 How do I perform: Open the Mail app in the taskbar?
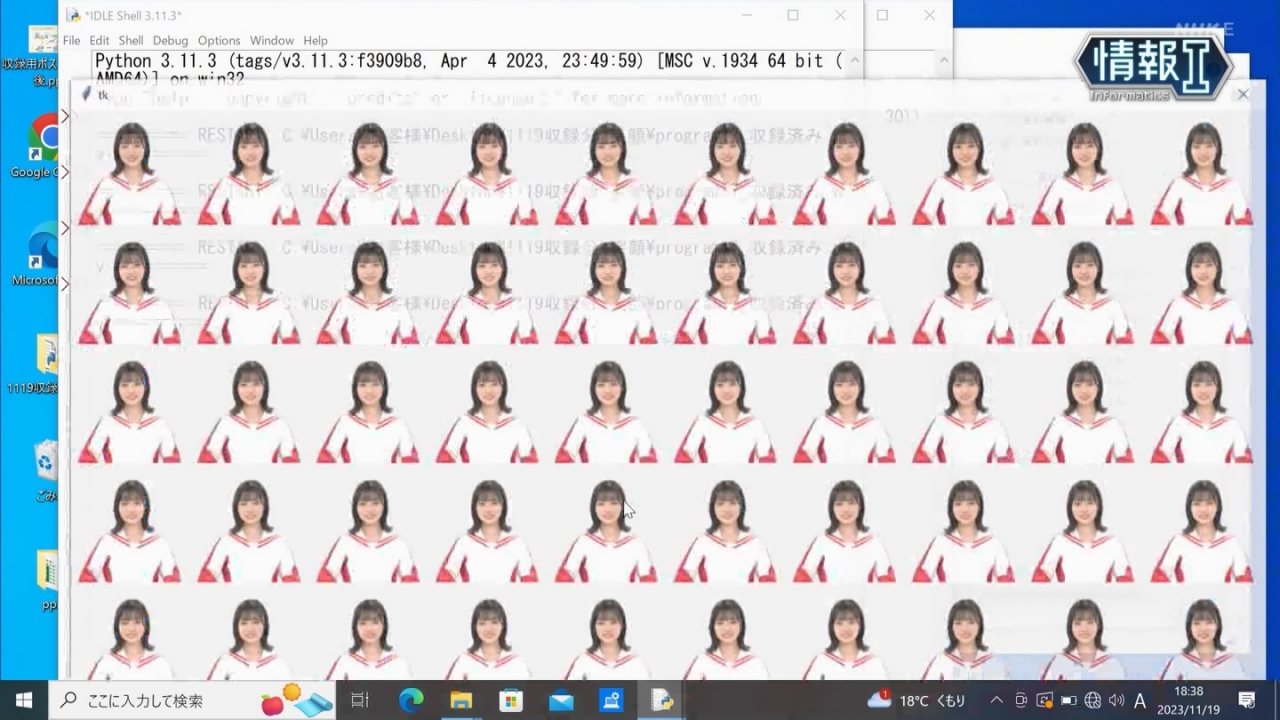561,700
